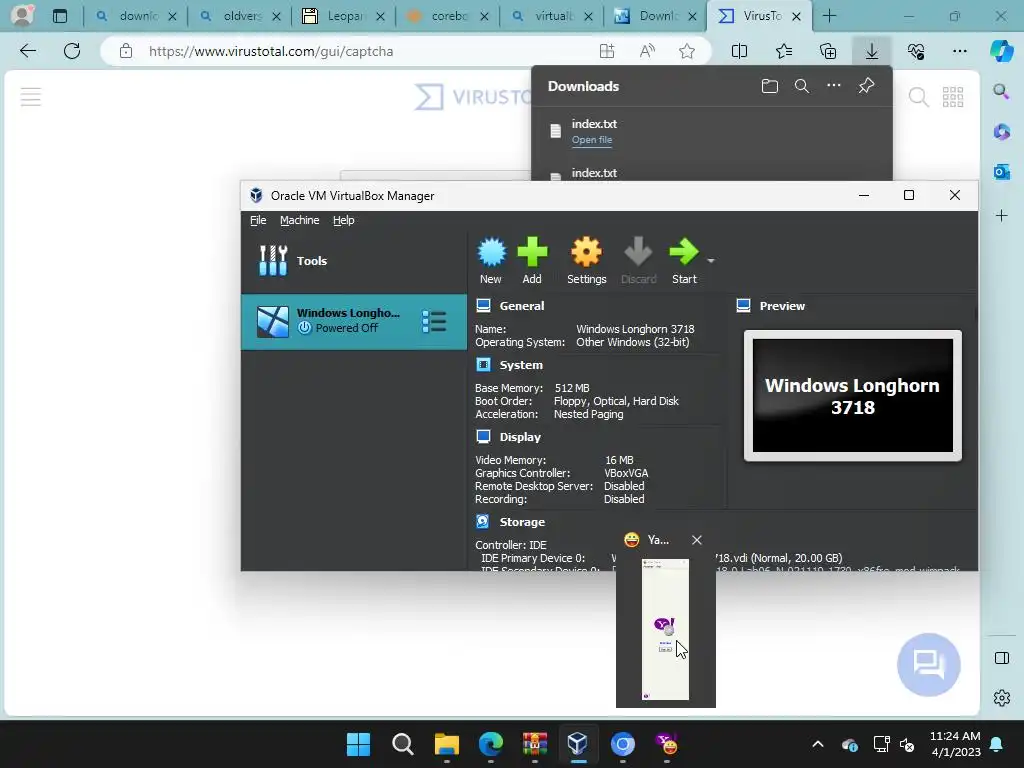This screenshot has height=768, width=1024.
Task: Click the Edge downloads toolbar button
Action: pyautogui.click(x=872, y=51)
